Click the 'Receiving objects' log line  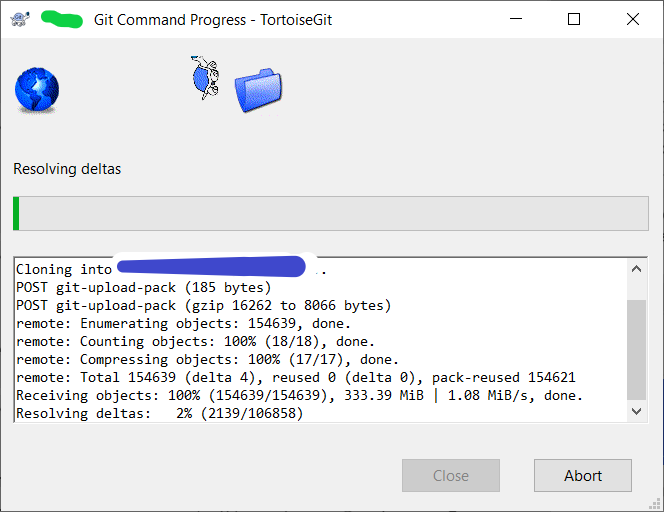tap(299, 396)
